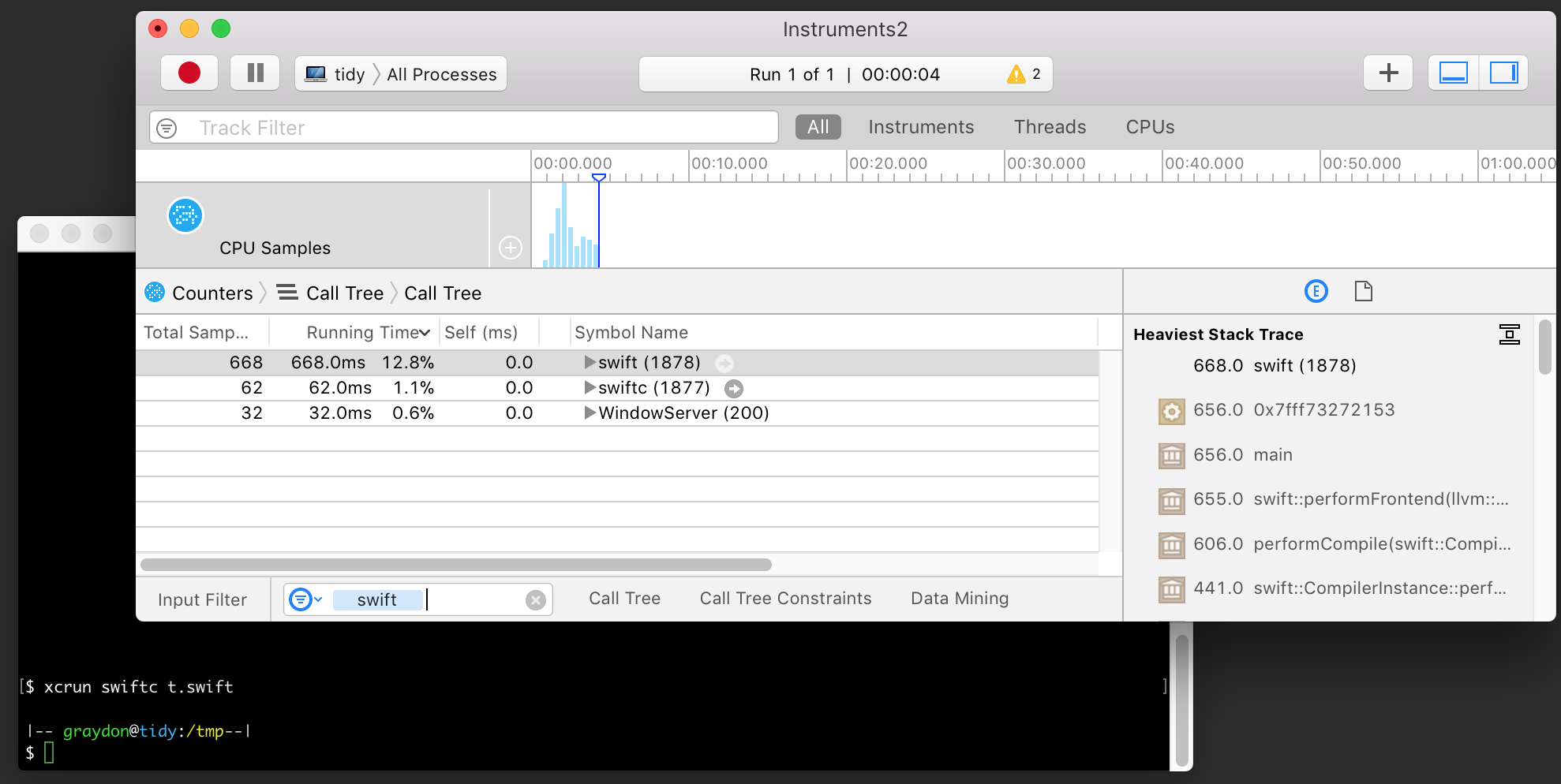
Task: Expand the WindowServer (200) disclosure triangle
Action: tap(589, 413)
